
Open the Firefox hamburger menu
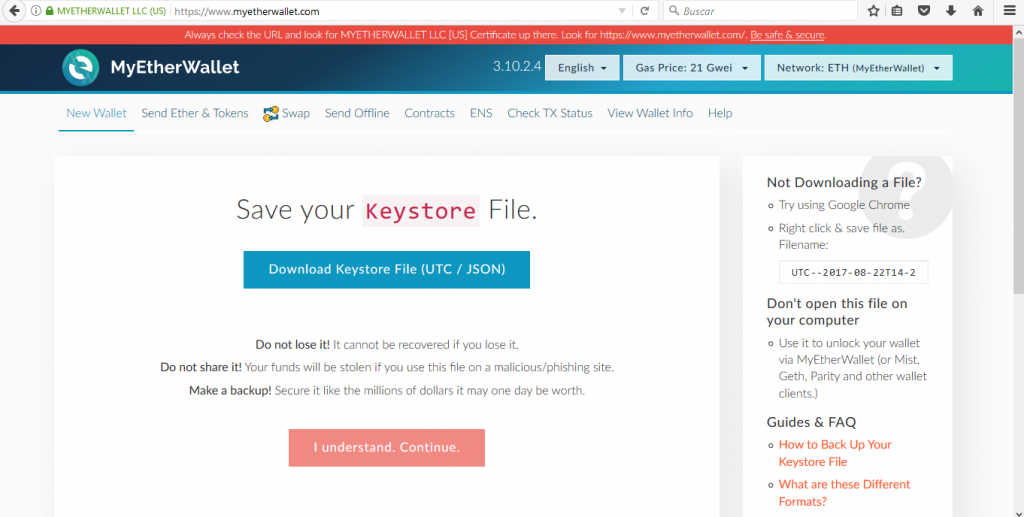coord(1010,11)
